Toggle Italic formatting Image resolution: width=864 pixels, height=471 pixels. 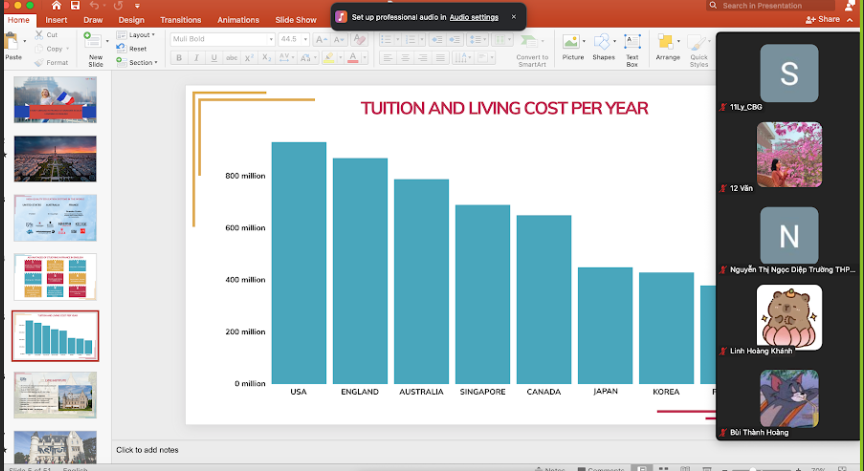[x=196, y=58]
